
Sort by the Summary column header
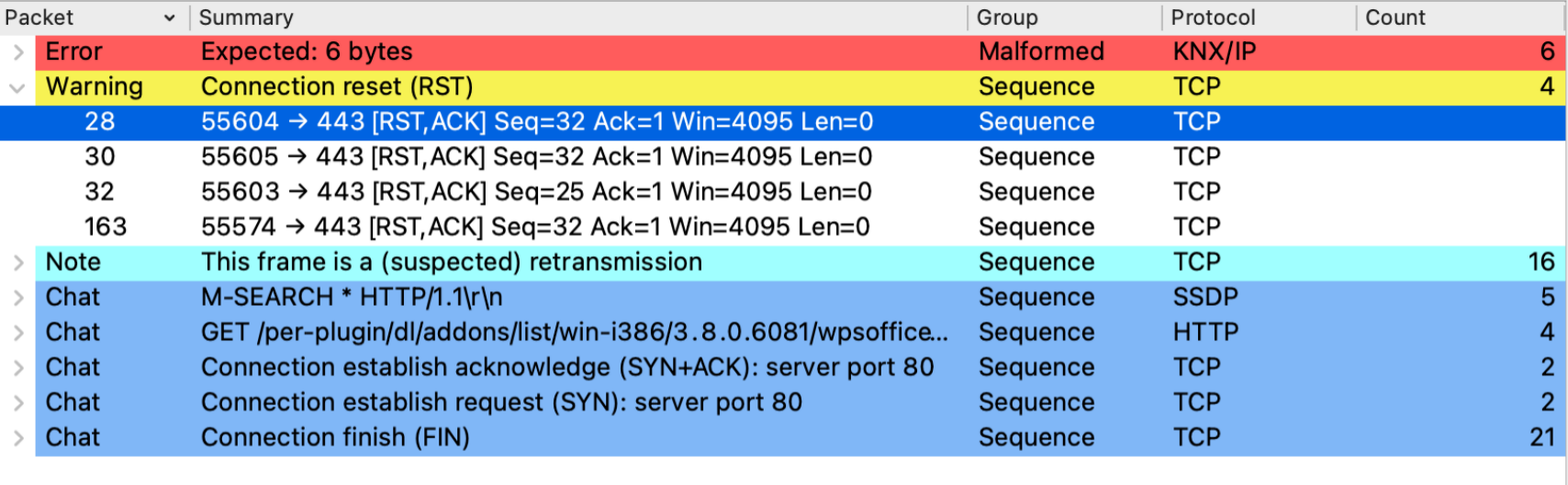[x=246, y=17]
